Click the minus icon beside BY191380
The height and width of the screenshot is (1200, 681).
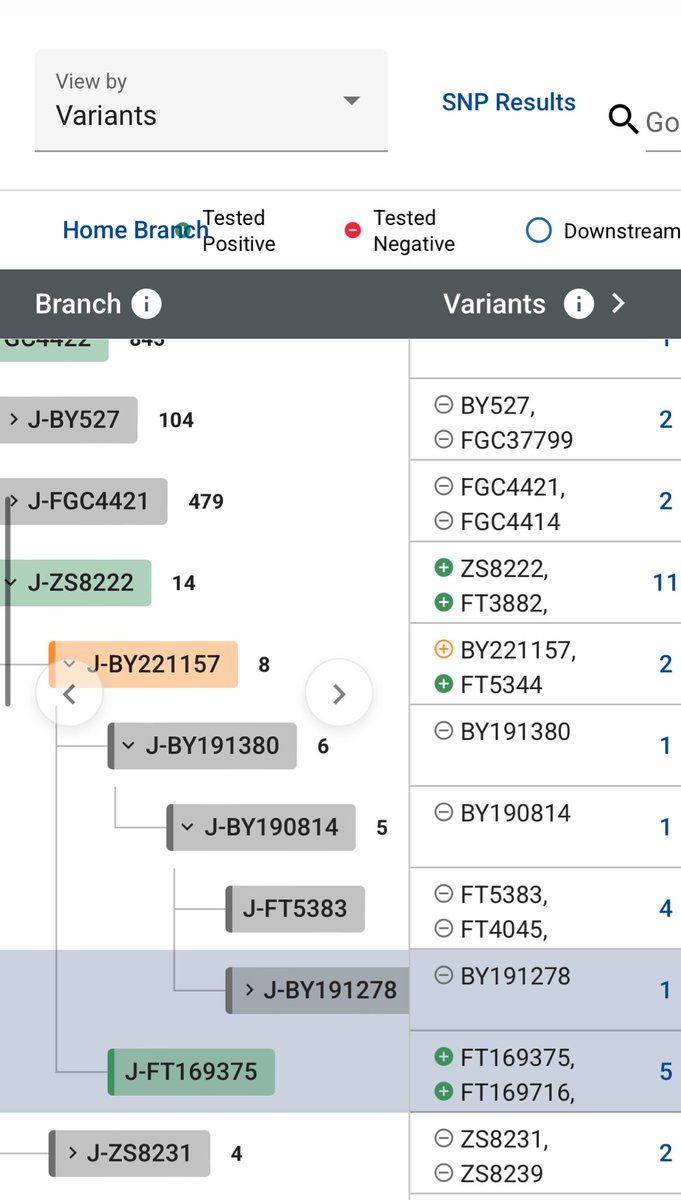[443, 731]
